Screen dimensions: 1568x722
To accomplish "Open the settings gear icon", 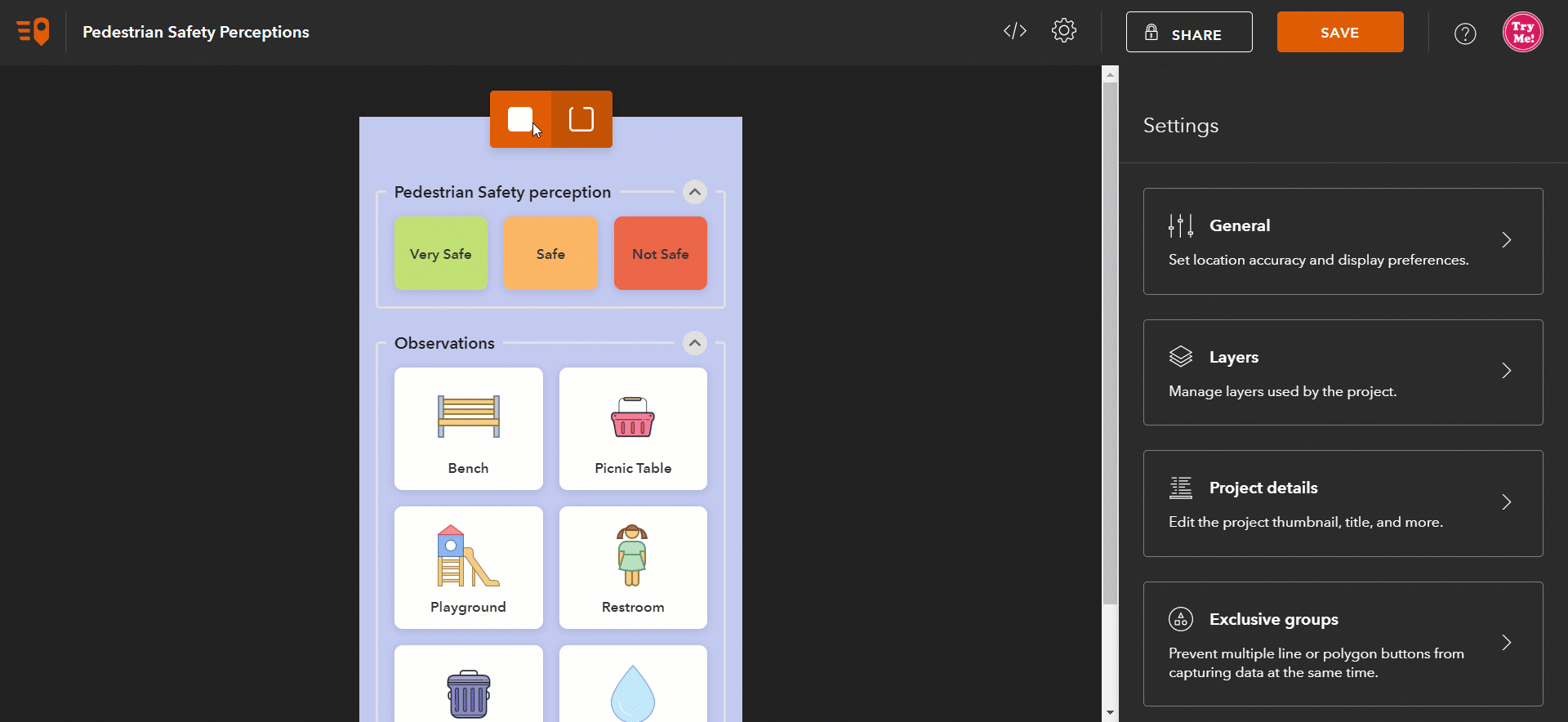I will [1064, 31].
